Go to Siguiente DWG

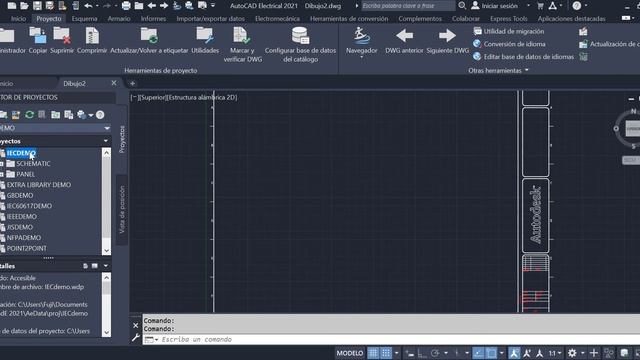pyautogui.click(x=447, y=40)
